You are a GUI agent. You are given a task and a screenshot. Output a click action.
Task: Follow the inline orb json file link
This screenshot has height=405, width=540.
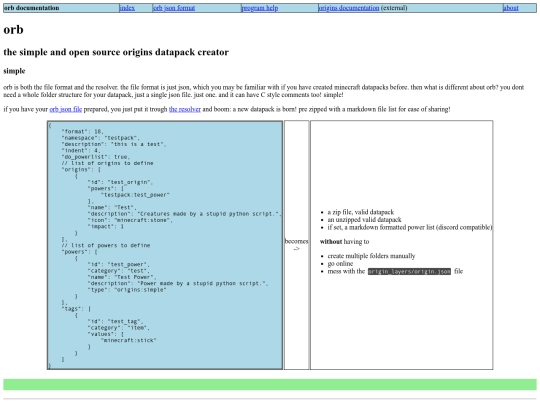pyautogui.click(x=65, y=109)
